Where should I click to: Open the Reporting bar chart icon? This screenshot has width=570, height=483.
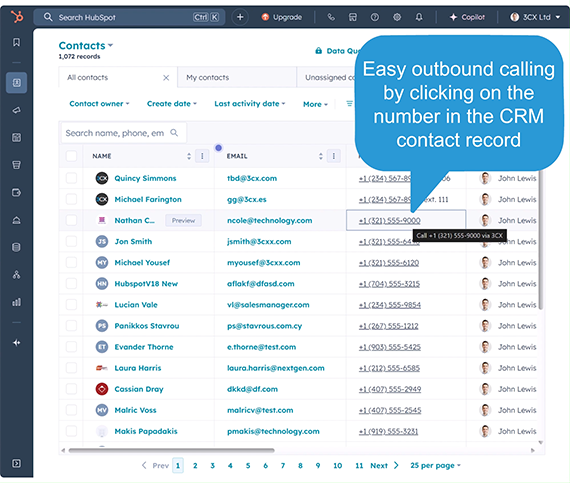point(16,302)
